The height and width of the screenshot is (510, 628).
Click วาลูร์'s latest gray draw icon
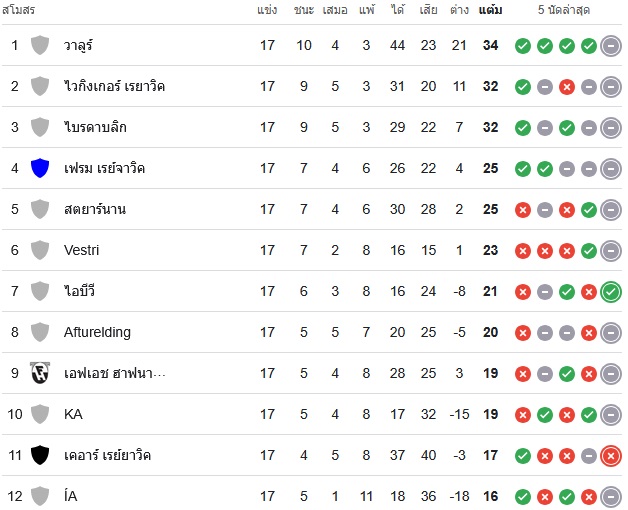[611, 46]
